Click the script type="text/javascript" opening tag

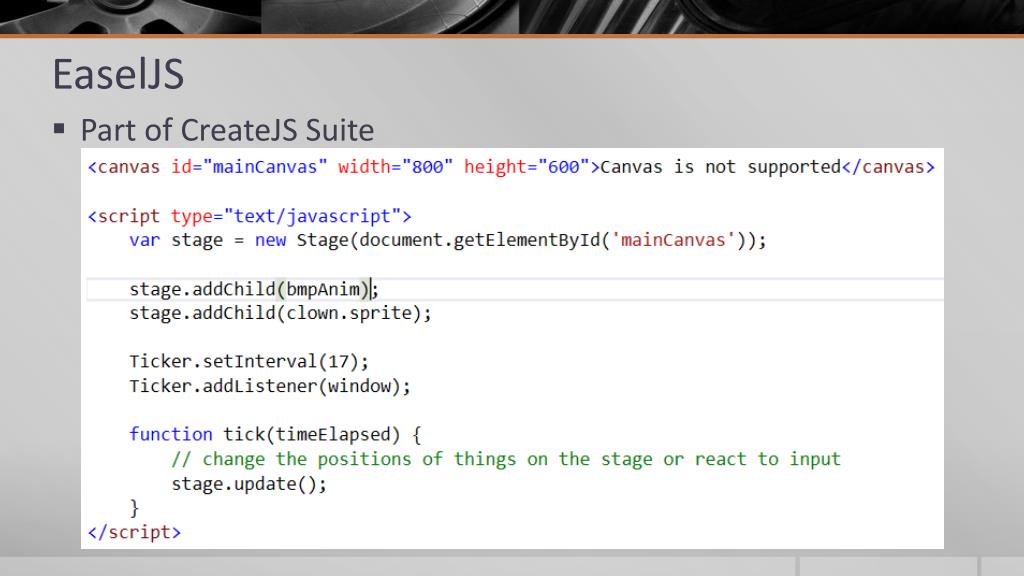point(249,216)
